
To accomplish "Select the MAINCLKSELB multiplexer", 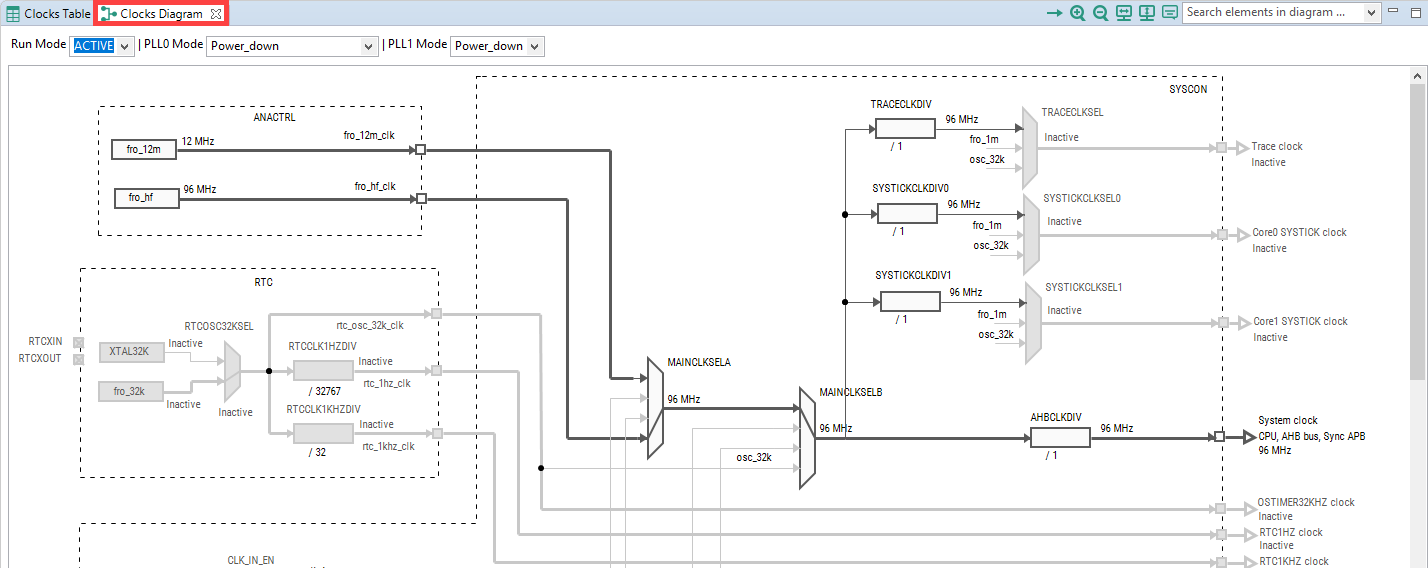I will tap(808, 438).
